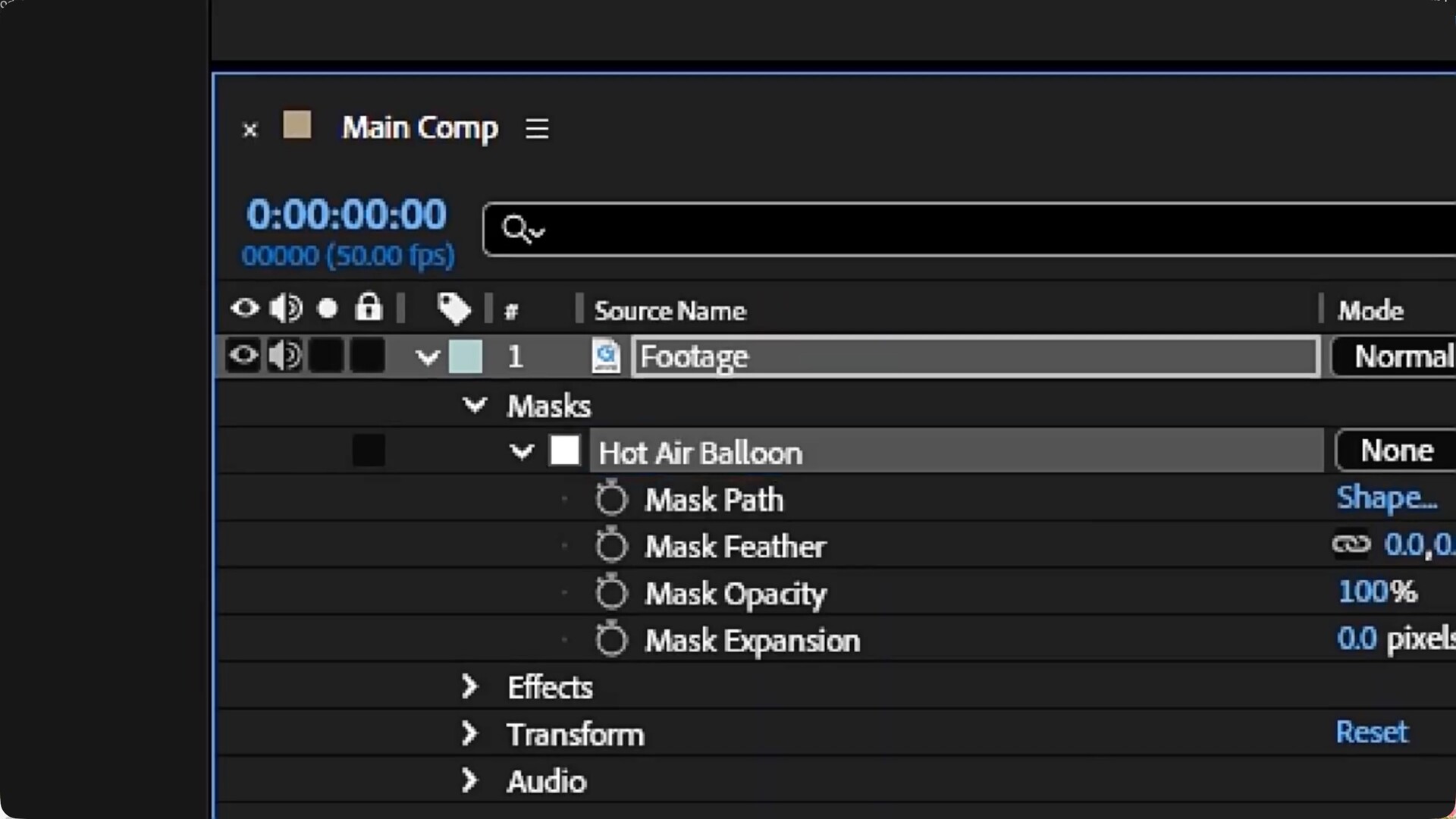Open the Main Comp panel menu
The height and width of the screenshot is (819, 1456).
pyautogui.click(x=537, y=128)
